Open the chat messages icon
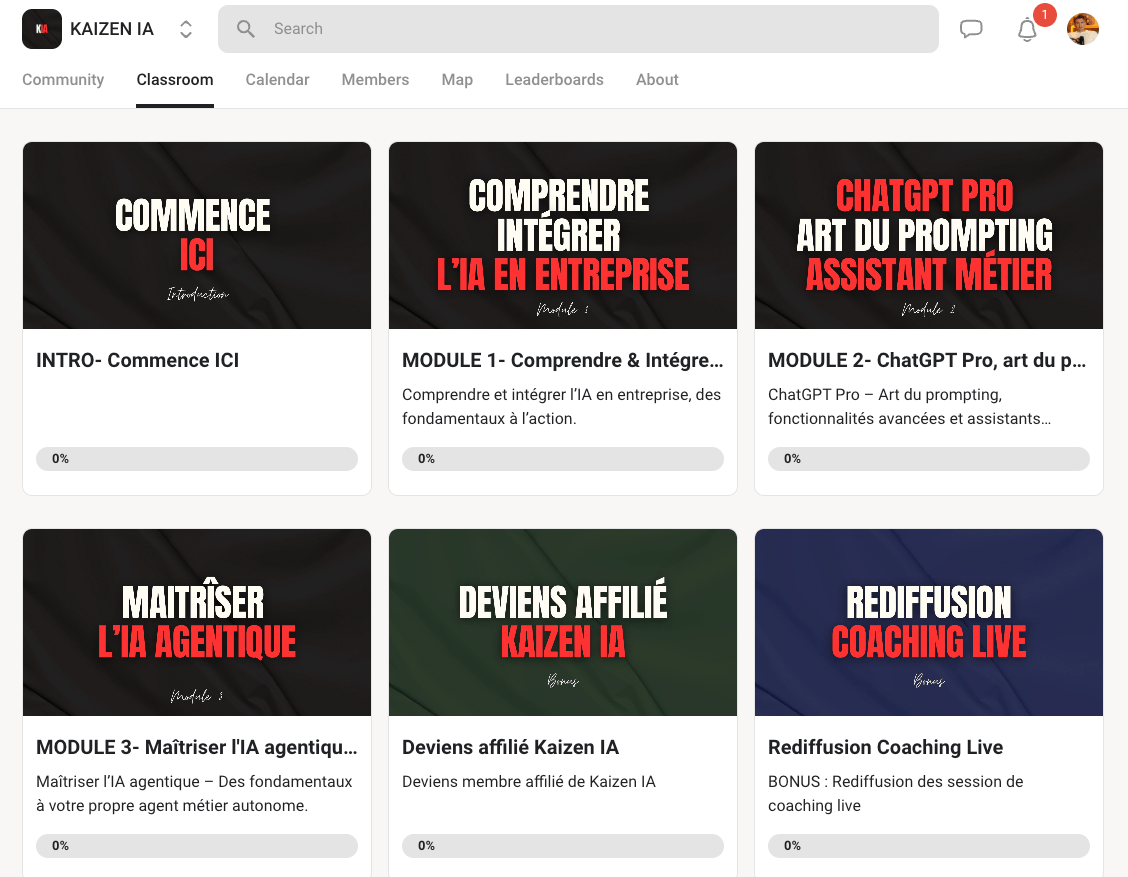Screen dimensions: 1128x877 click(x=971, y=29)
